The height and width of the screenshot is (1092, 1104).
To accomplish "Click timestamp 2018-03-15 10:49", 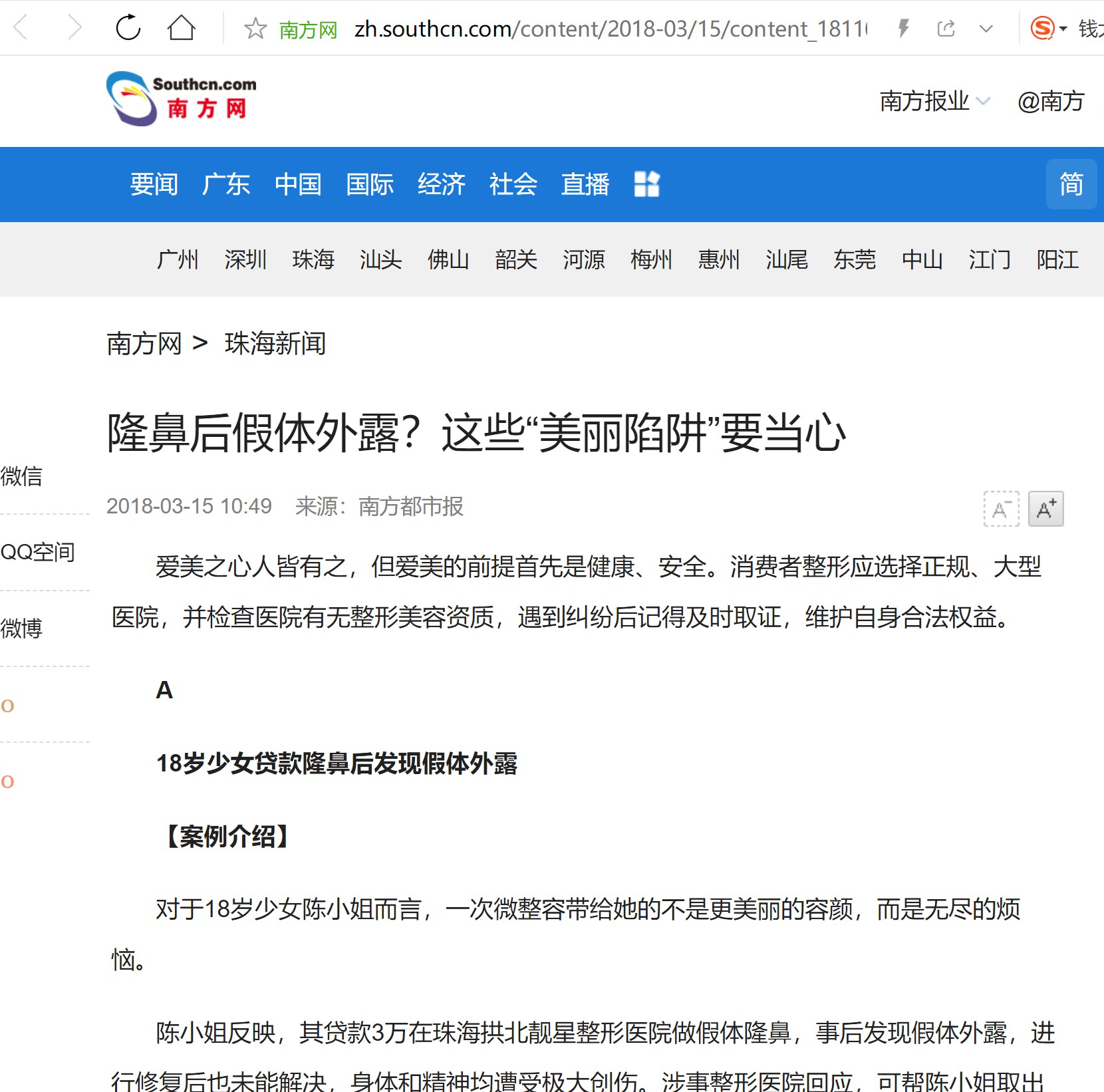I will click(190, 507).
